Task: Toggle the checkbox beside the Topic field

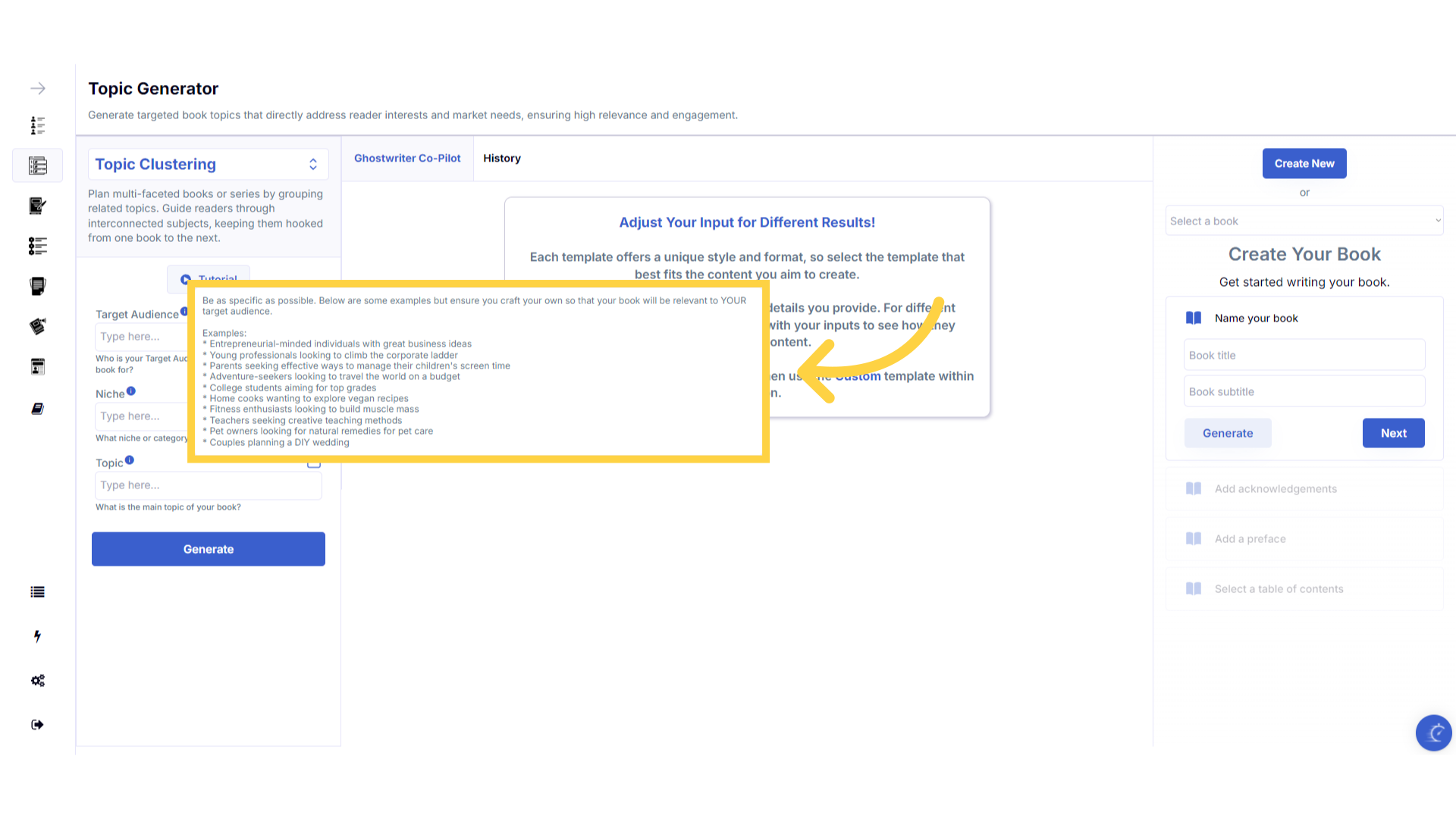Action: 314,463
